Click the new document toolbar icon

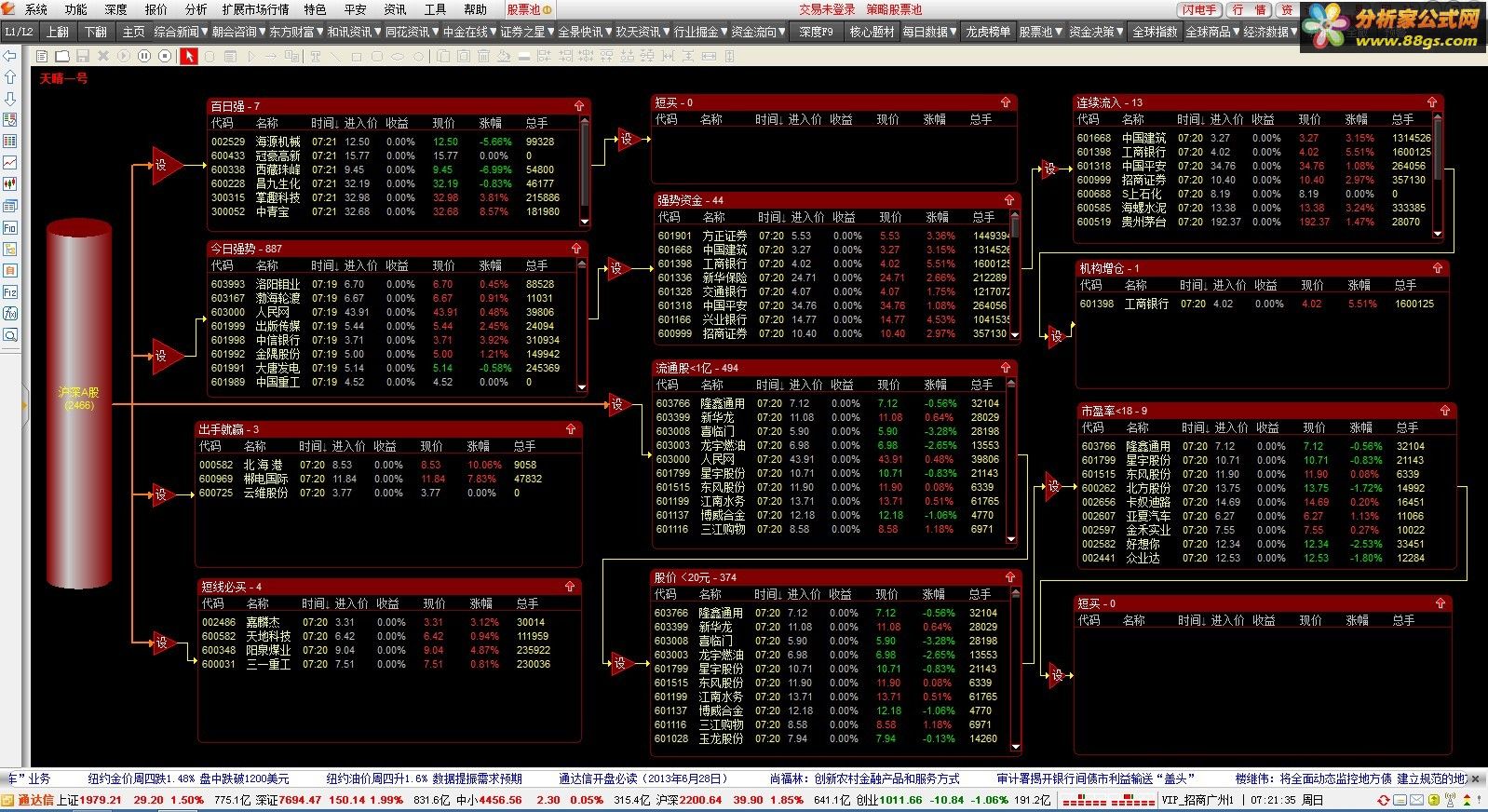tap(42, 56)
